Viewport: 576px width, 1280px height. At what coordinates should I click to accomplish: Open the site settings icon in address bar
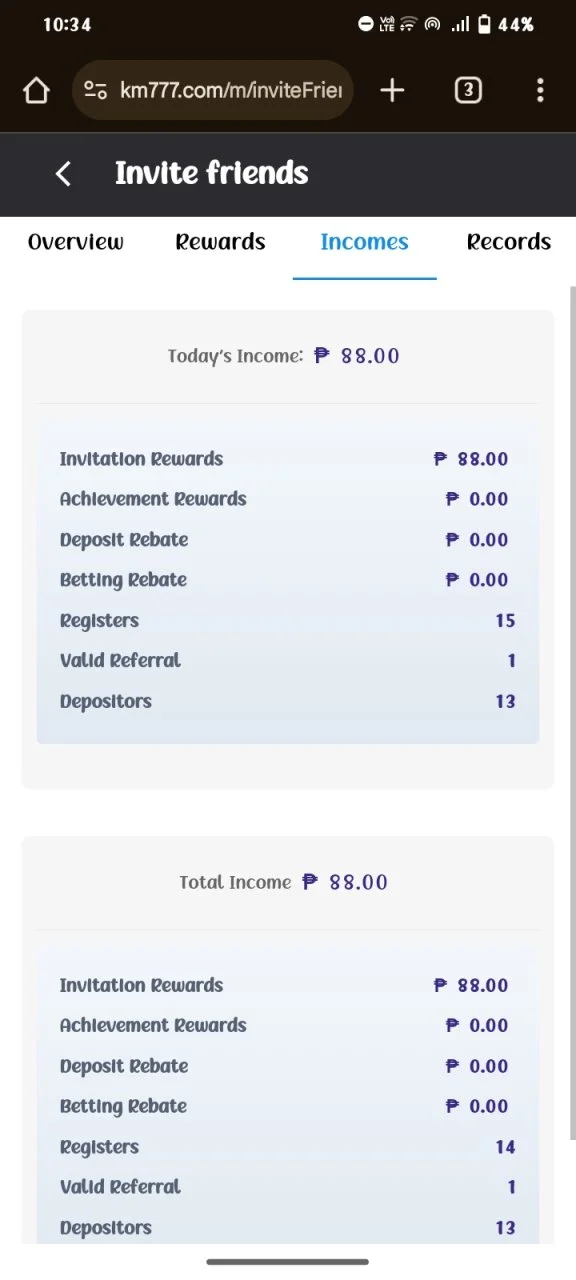pos(96,91)
